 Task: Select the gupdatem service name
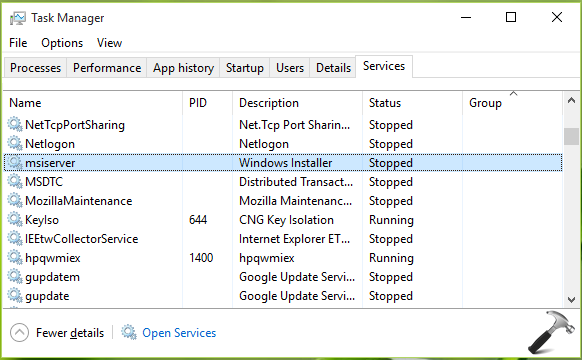click(52, 277)
